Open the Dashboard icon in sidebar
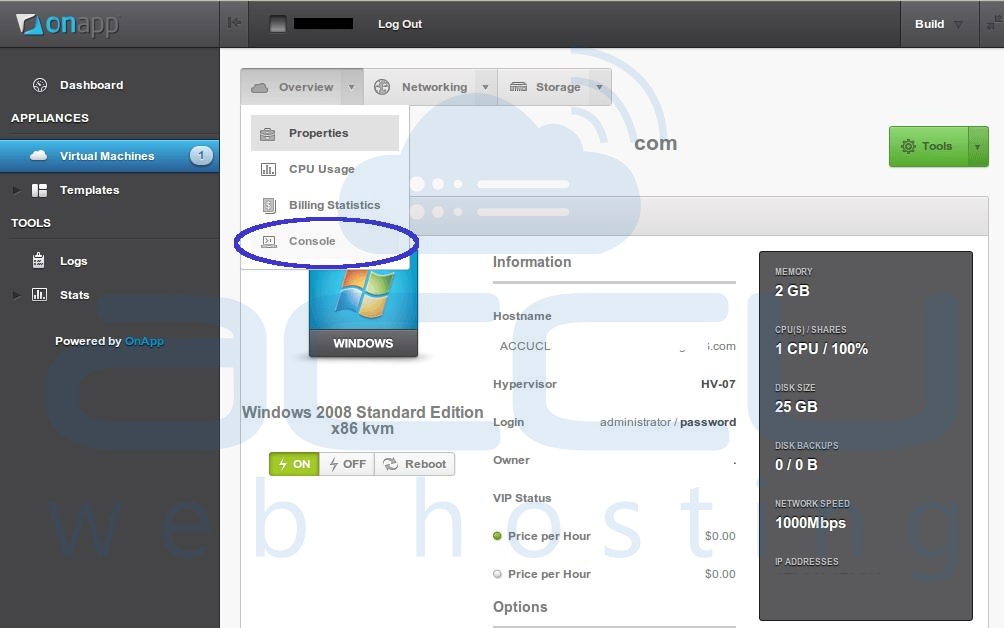Viewport: 1004px width, 628px height. click(40, 85)
